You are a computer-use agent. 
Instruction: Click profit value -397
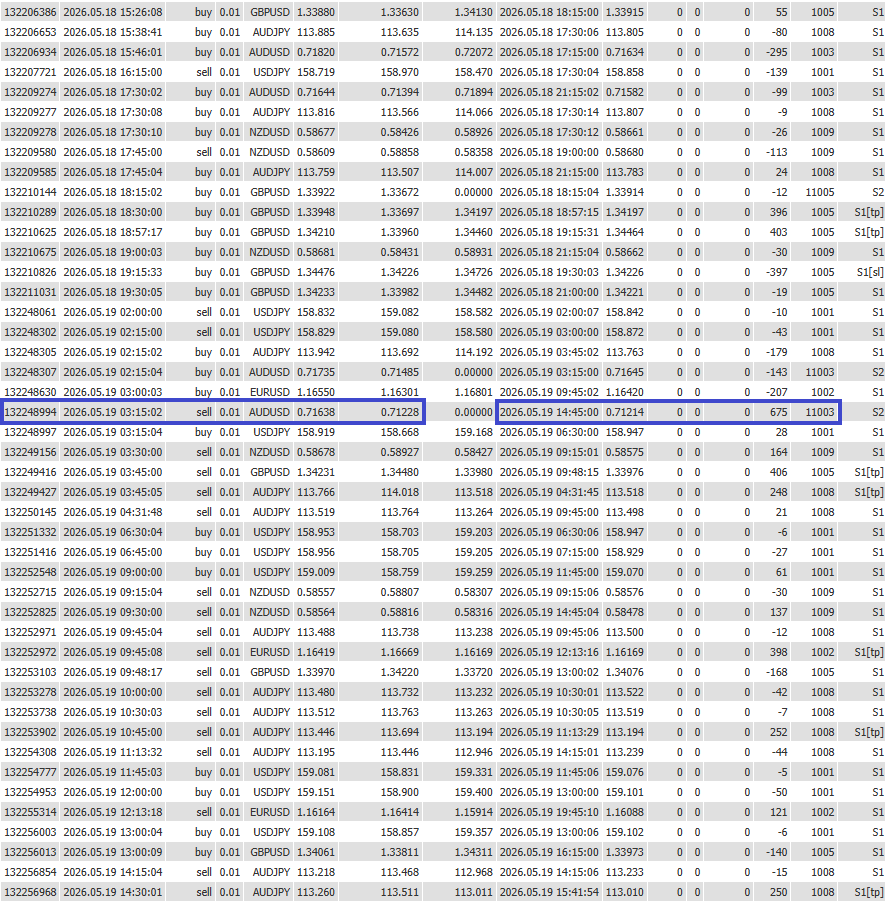[x=776, y=272]
